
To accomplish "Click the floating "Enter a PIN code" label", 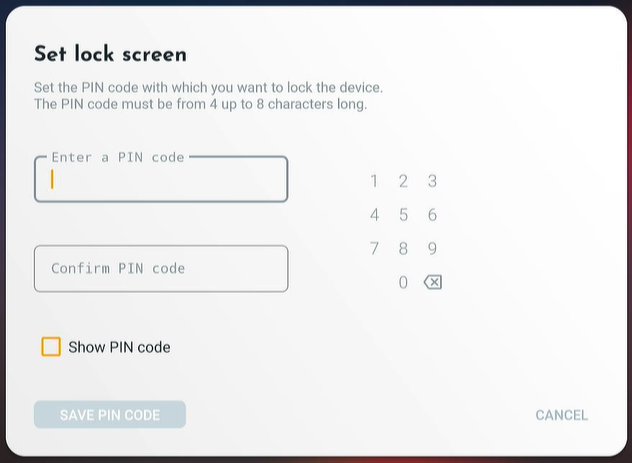I will pyautogui.click(x=118, y=157).
